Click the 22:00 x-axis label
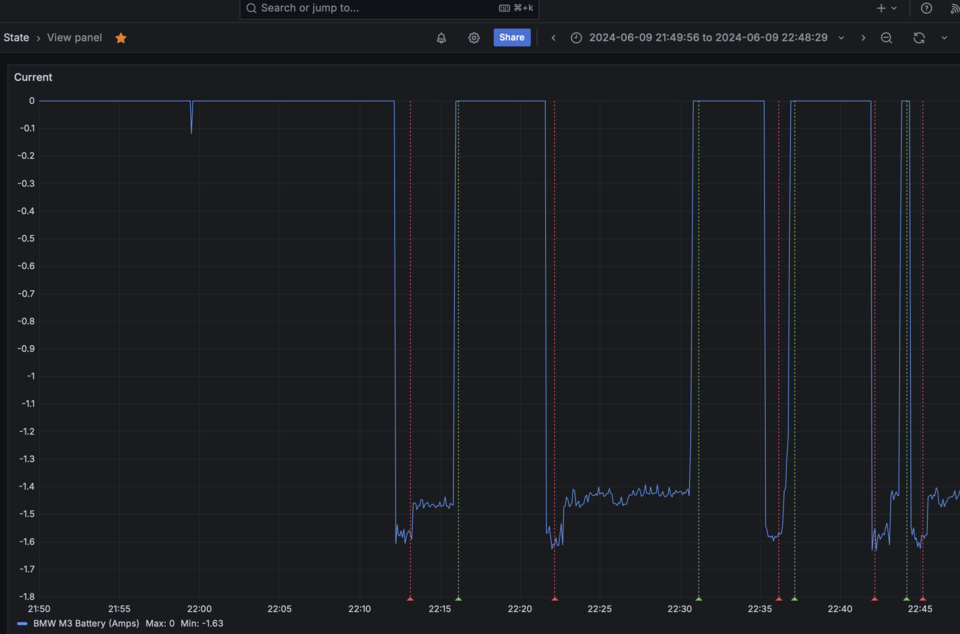 pyautogui.click(x=200, y=609)
